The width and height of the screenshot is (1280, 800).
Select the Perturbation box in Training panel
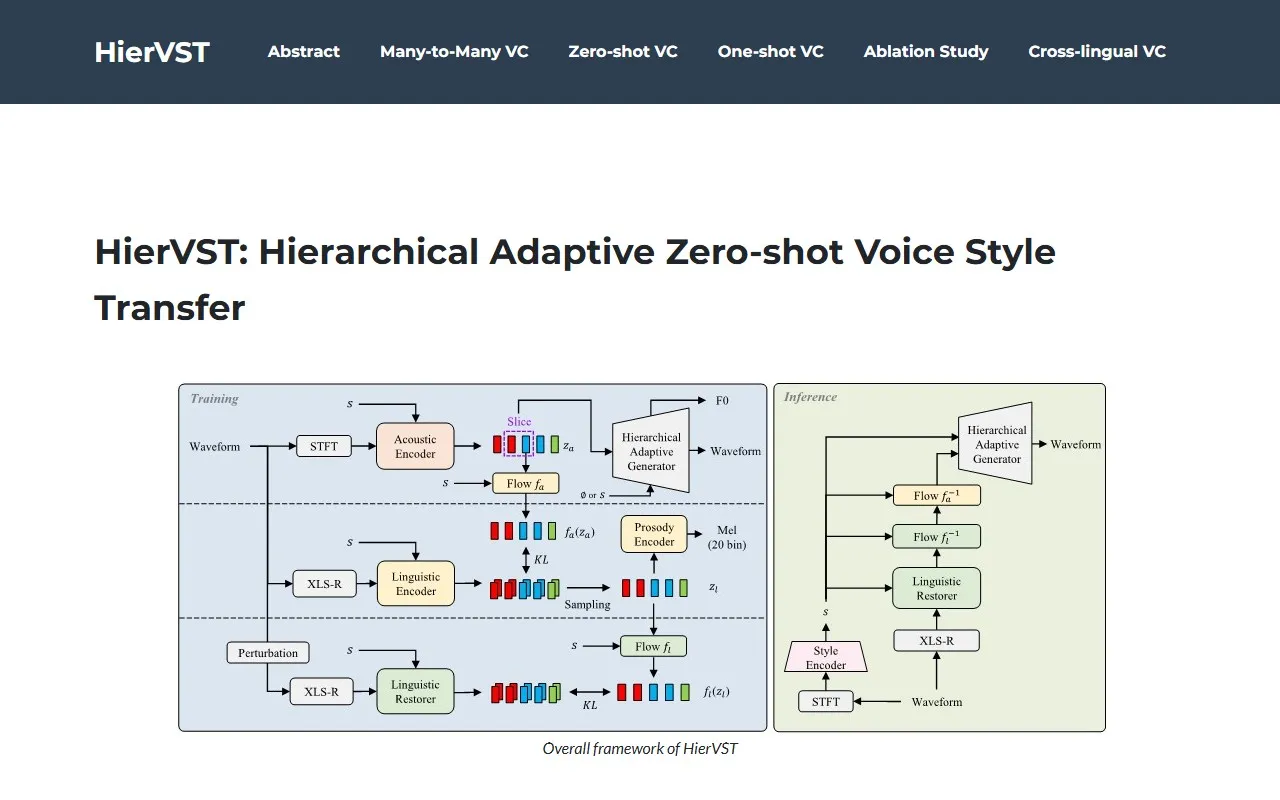[x=268, y=653]
